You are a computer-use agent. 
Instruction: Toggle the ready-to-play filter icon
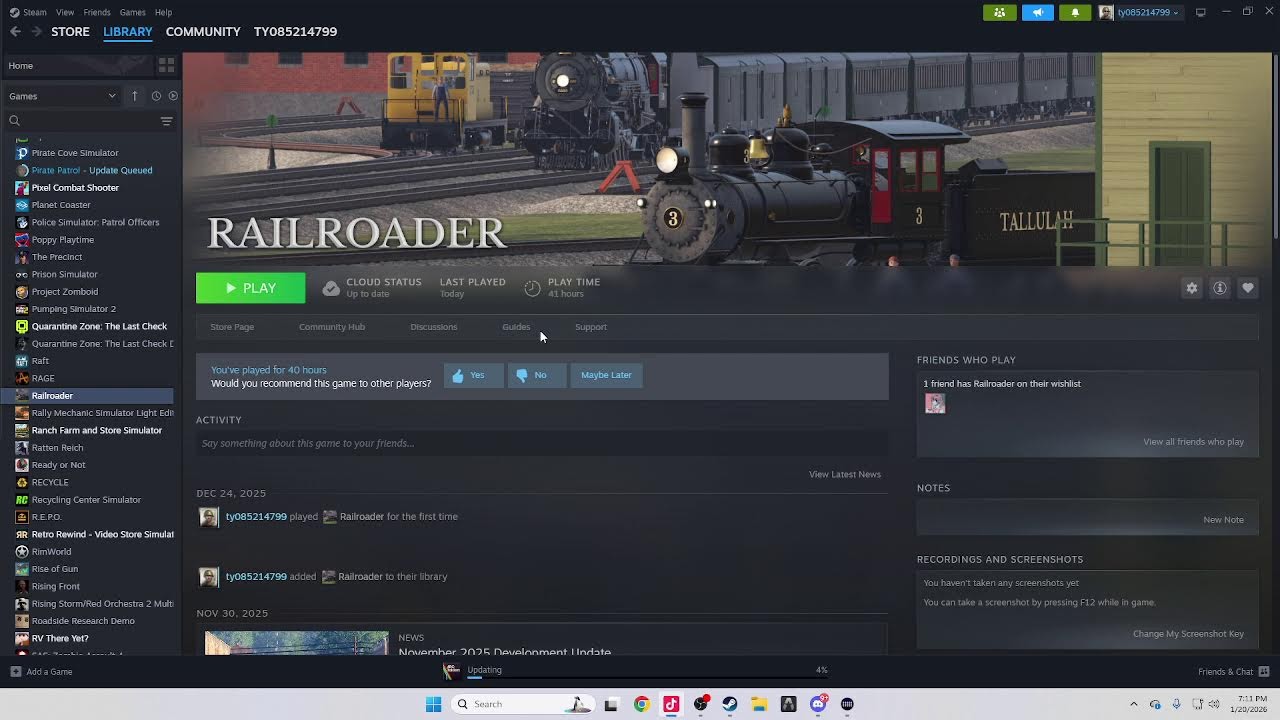(x=173, y=96)
